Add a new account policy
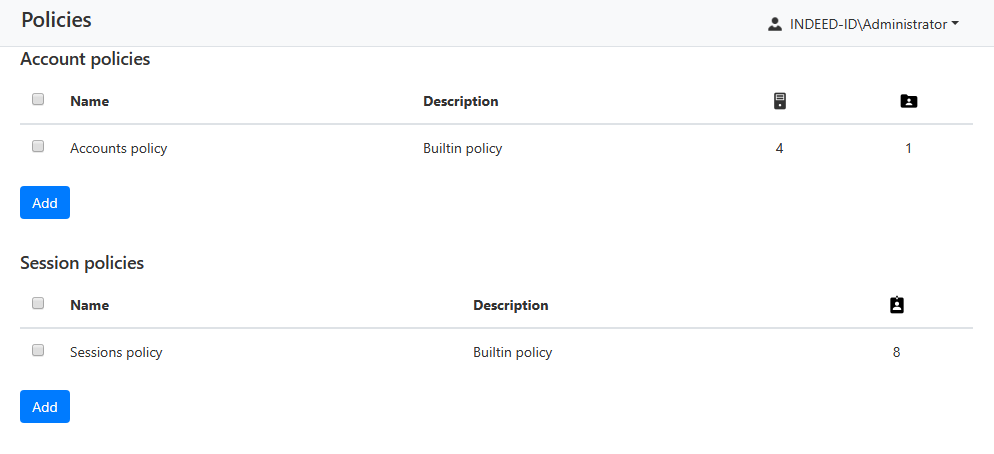The image size is (994, 454). pos(45,203)
